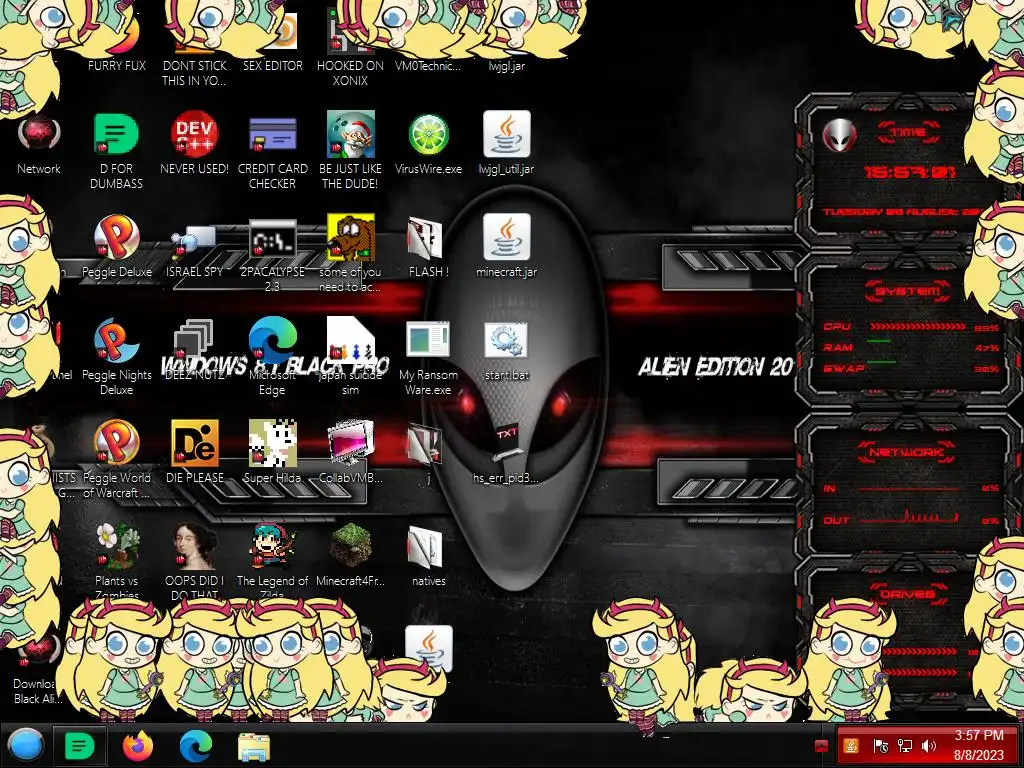Open lwjgl_util.jar Java file
The height and width of the screenshot is (768, 1024).
click(506, 134)
